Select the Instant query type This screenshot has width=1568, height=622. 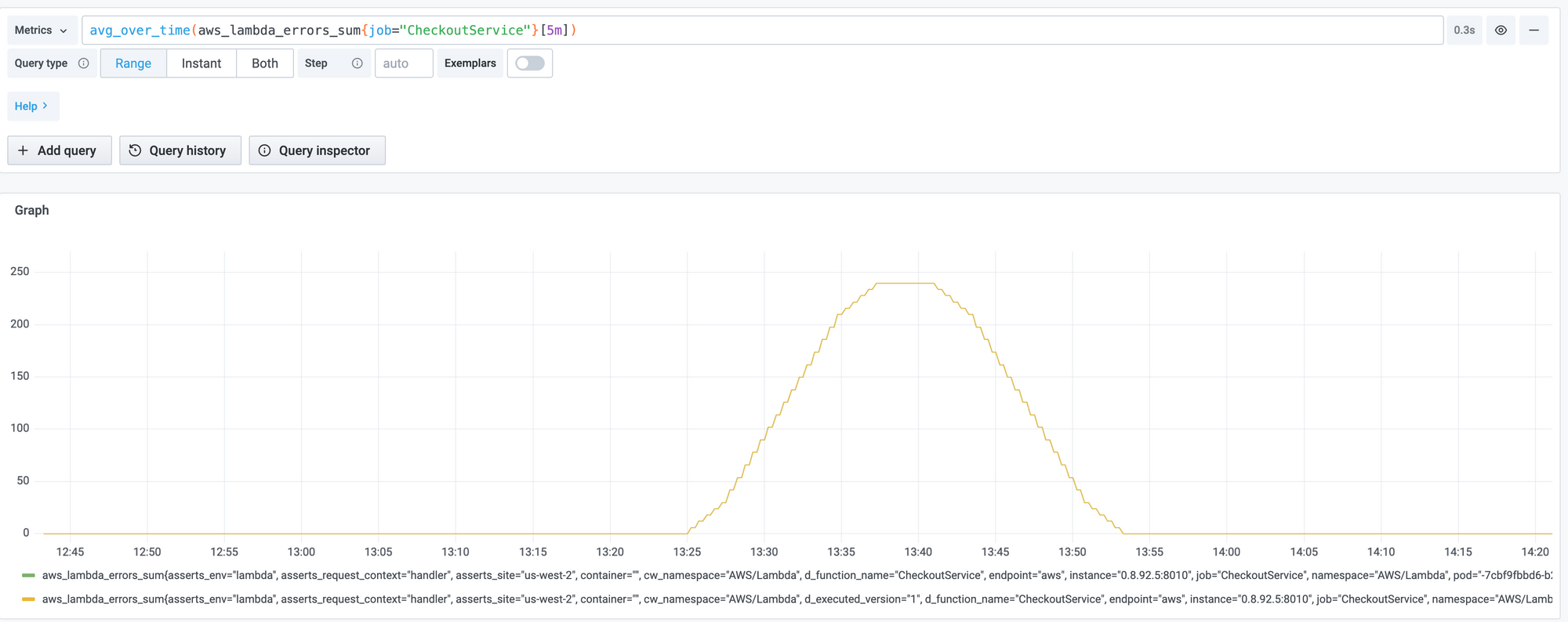click(201, 63)
